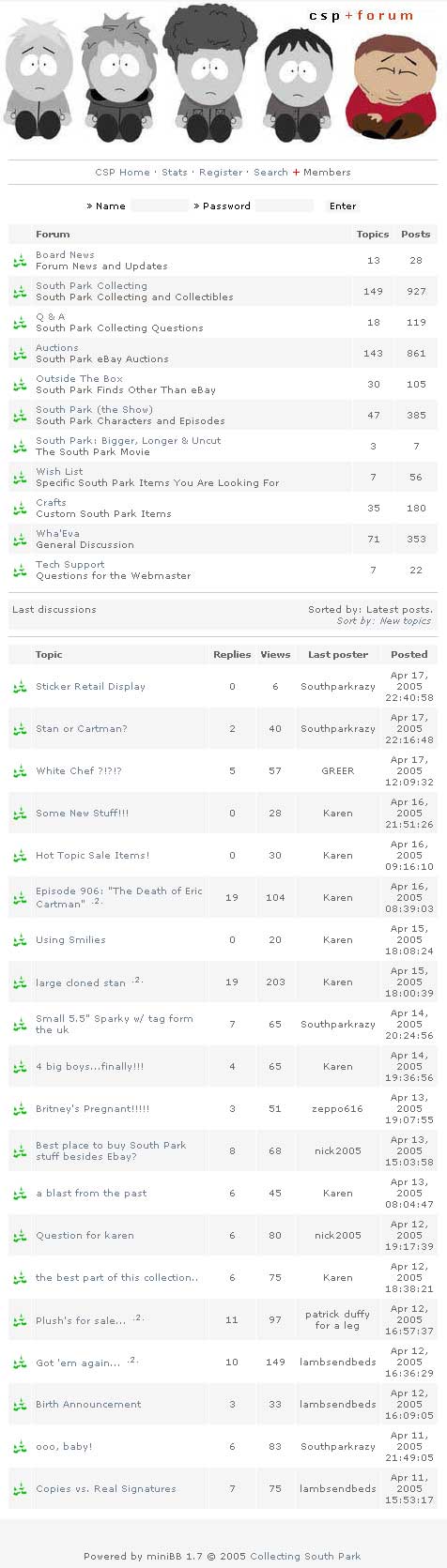
Task: Click the green icon beside Birth Announcement topic
Action: pyautogui.click(x=20, y=1405)
